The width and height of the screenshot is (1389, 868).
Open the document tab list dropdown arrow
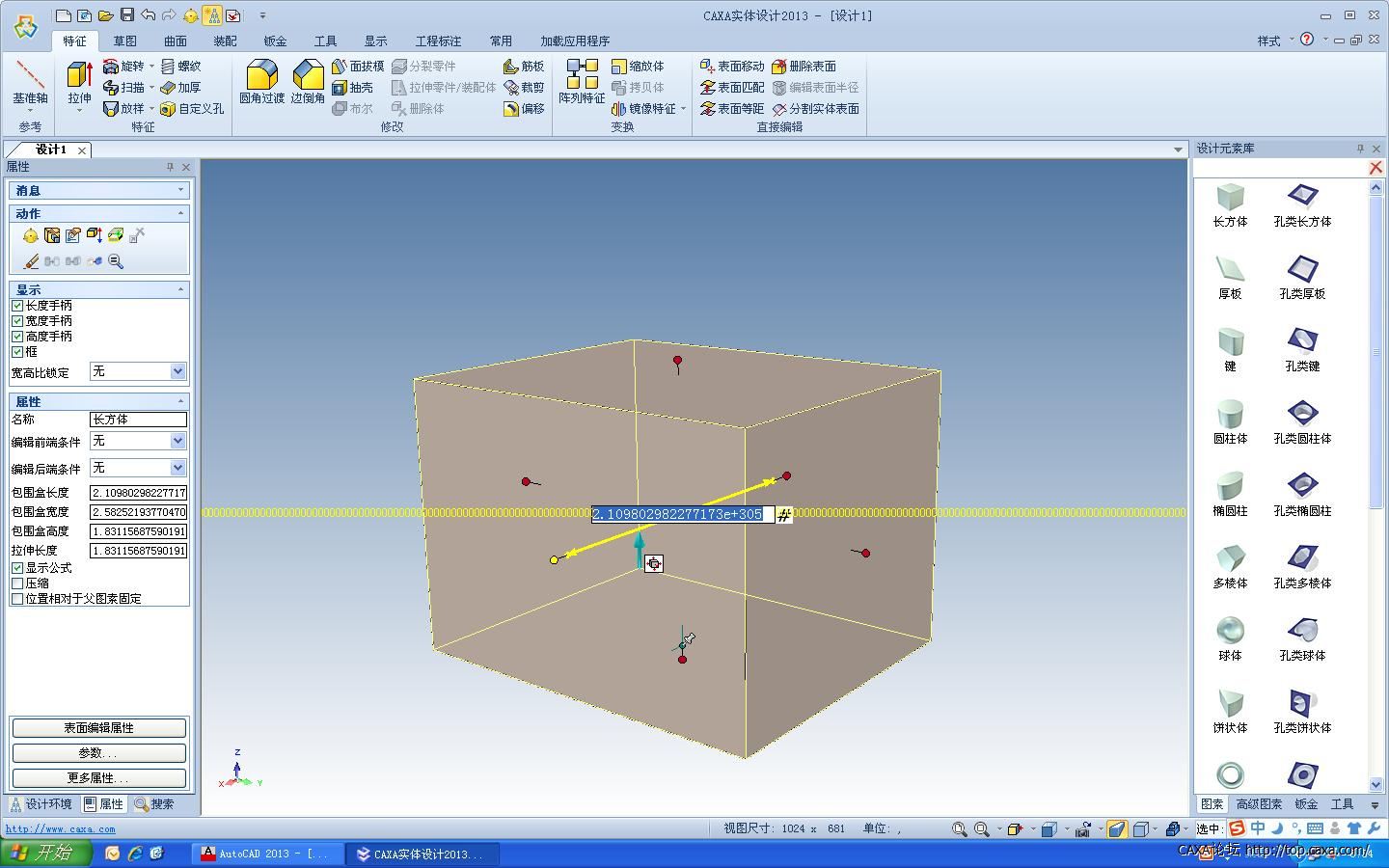coord(1178,149)
